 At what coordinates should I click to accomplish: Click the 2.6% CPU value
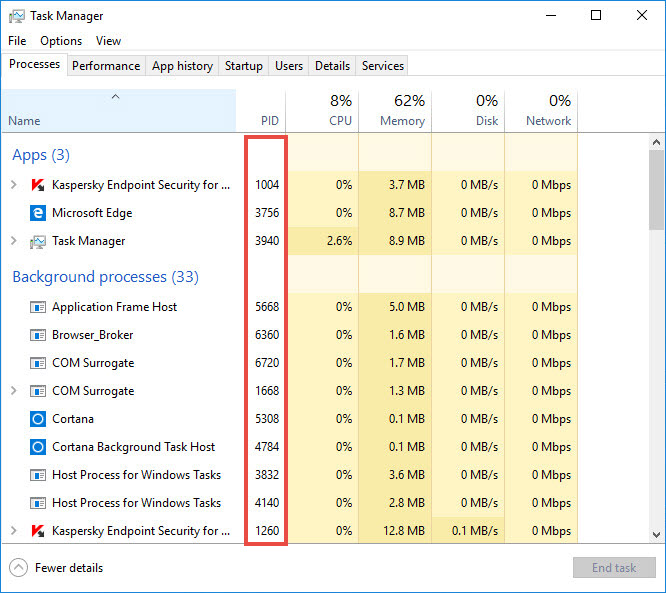pyautogui.click(x=339, y=241)
